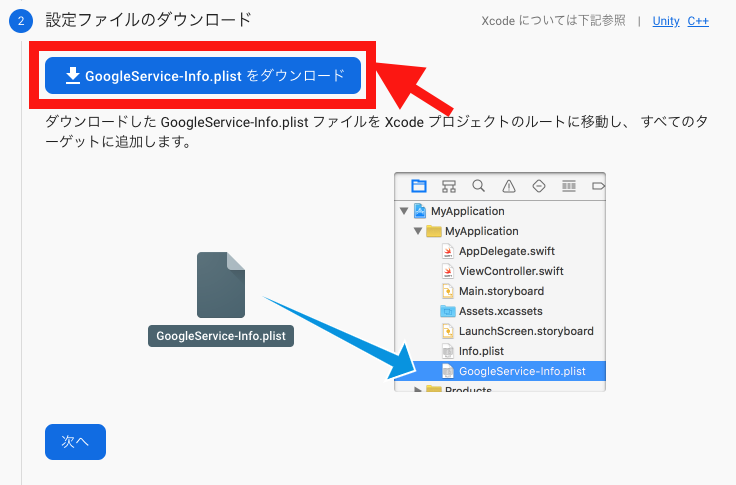Screen dimensions: 736x485
Task: Open the source control navigator icon
Action: point(449,186)
